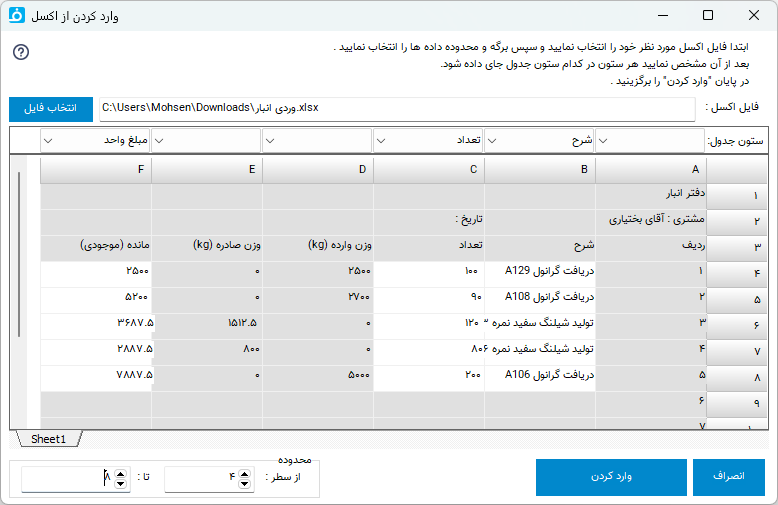This screenshot has width=778, height=505.
Task: Increase the تا end row value
Action: pyautogui.click(x=121, y=474)
